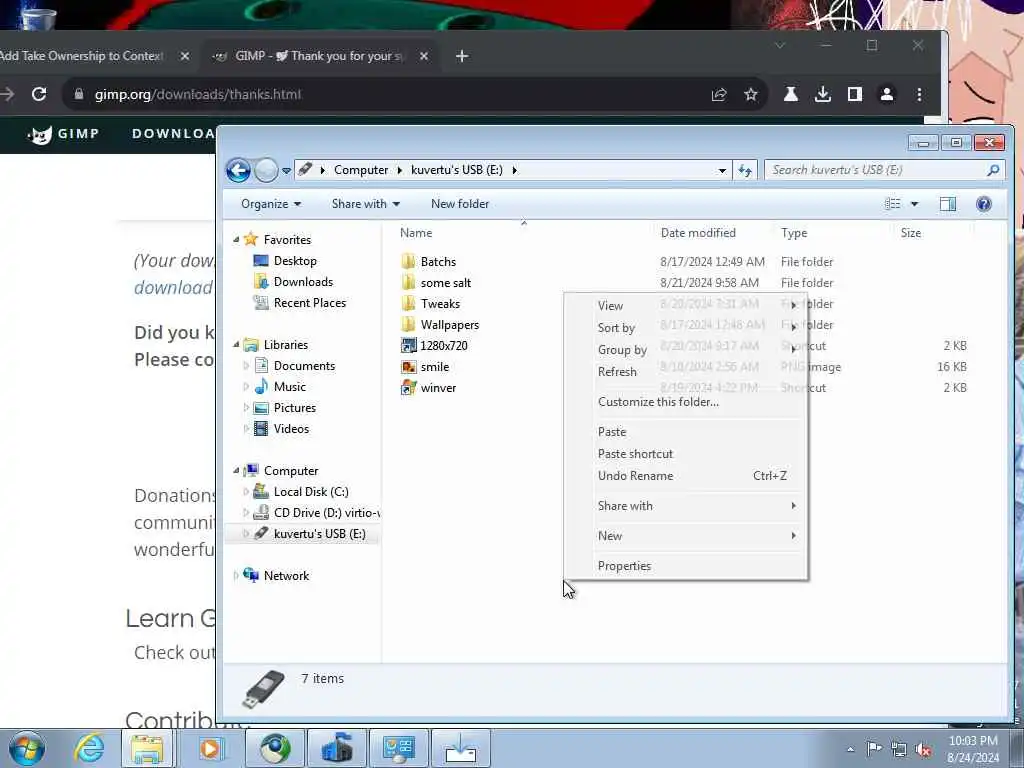Screen dimensions: 1024x768
Task: Click the Explorer forward arrow button
Action: 266,170
